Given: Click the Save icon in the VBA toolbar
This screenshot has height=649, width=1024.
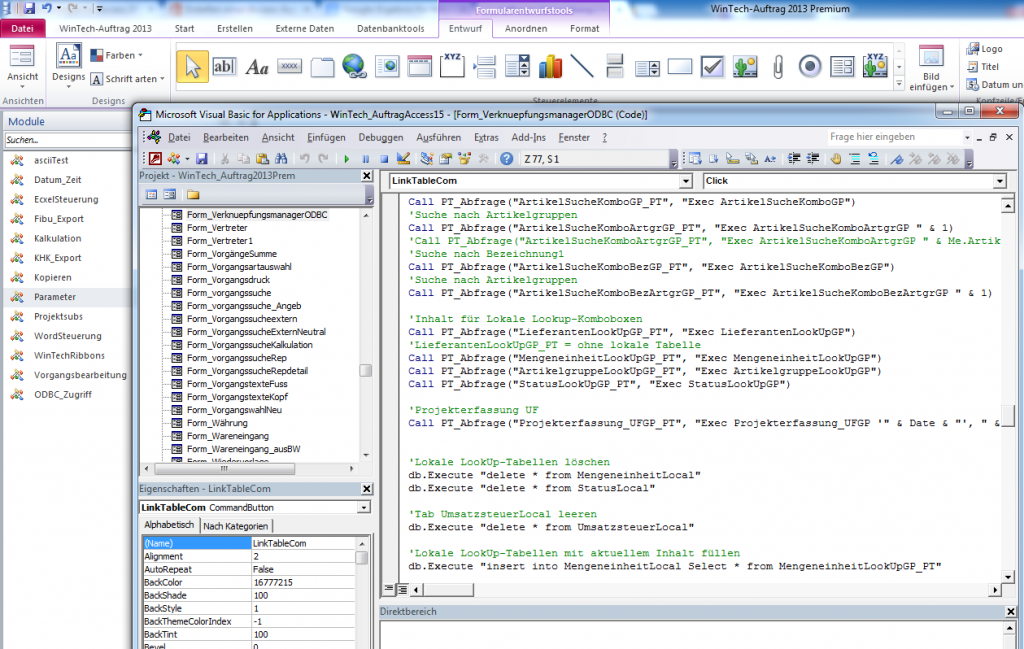Looking at the screenshot, I should 203,158.
